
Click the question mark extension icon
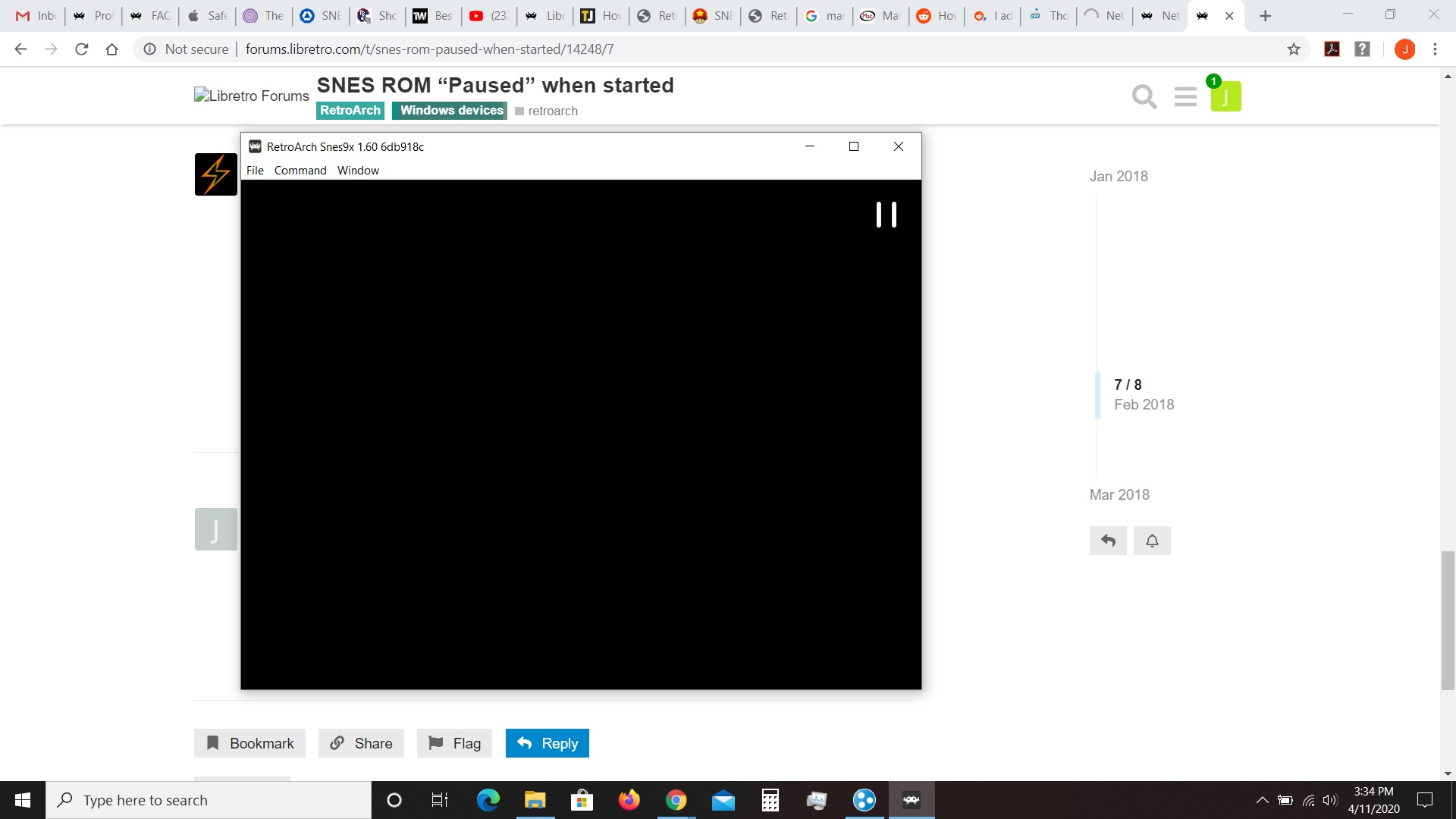point(1363,49)
